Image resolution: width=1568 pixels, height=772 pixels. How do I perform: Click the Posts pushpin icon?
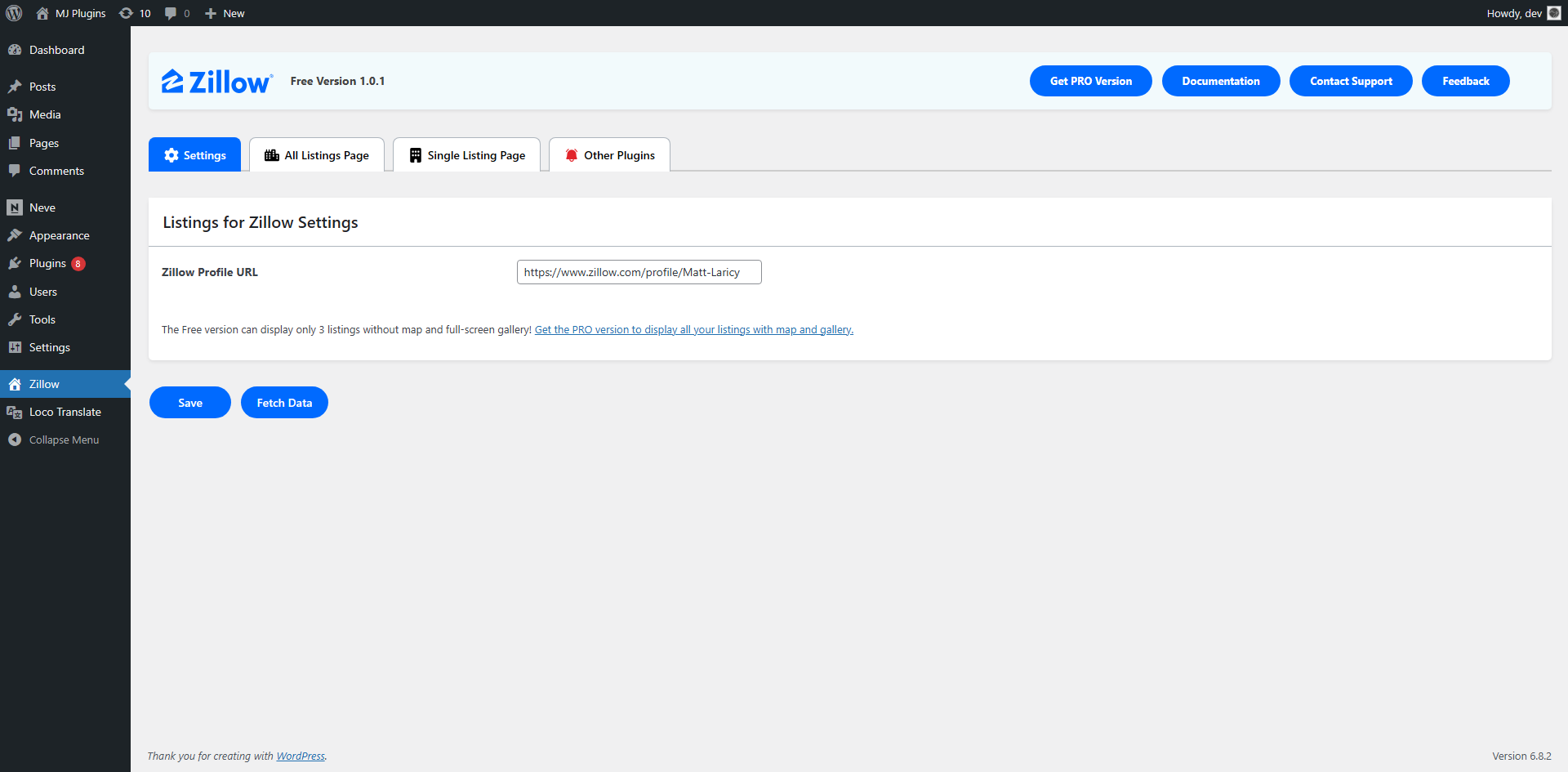15,87
